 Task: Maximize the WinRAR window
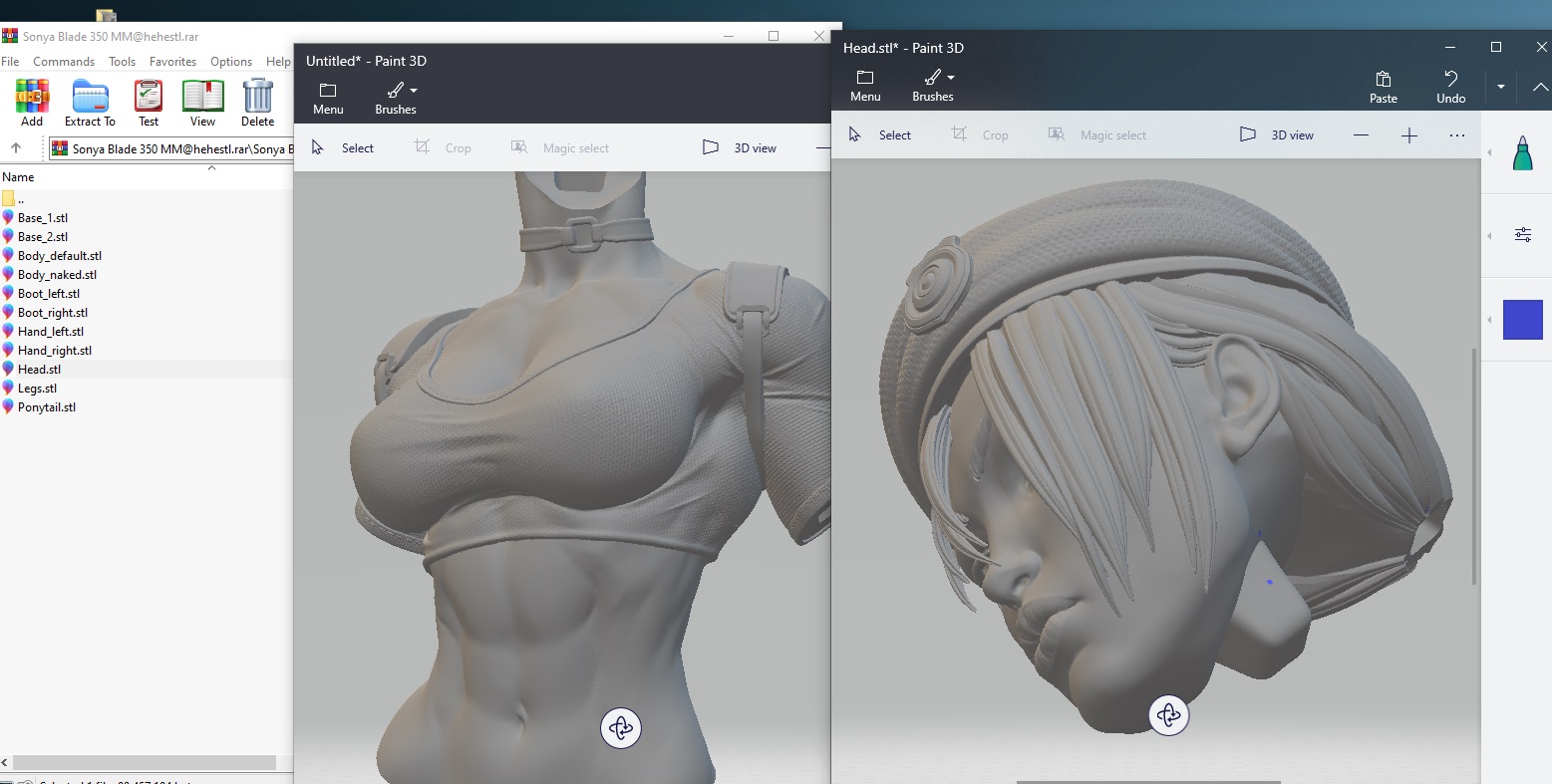[x=774, y=36]
